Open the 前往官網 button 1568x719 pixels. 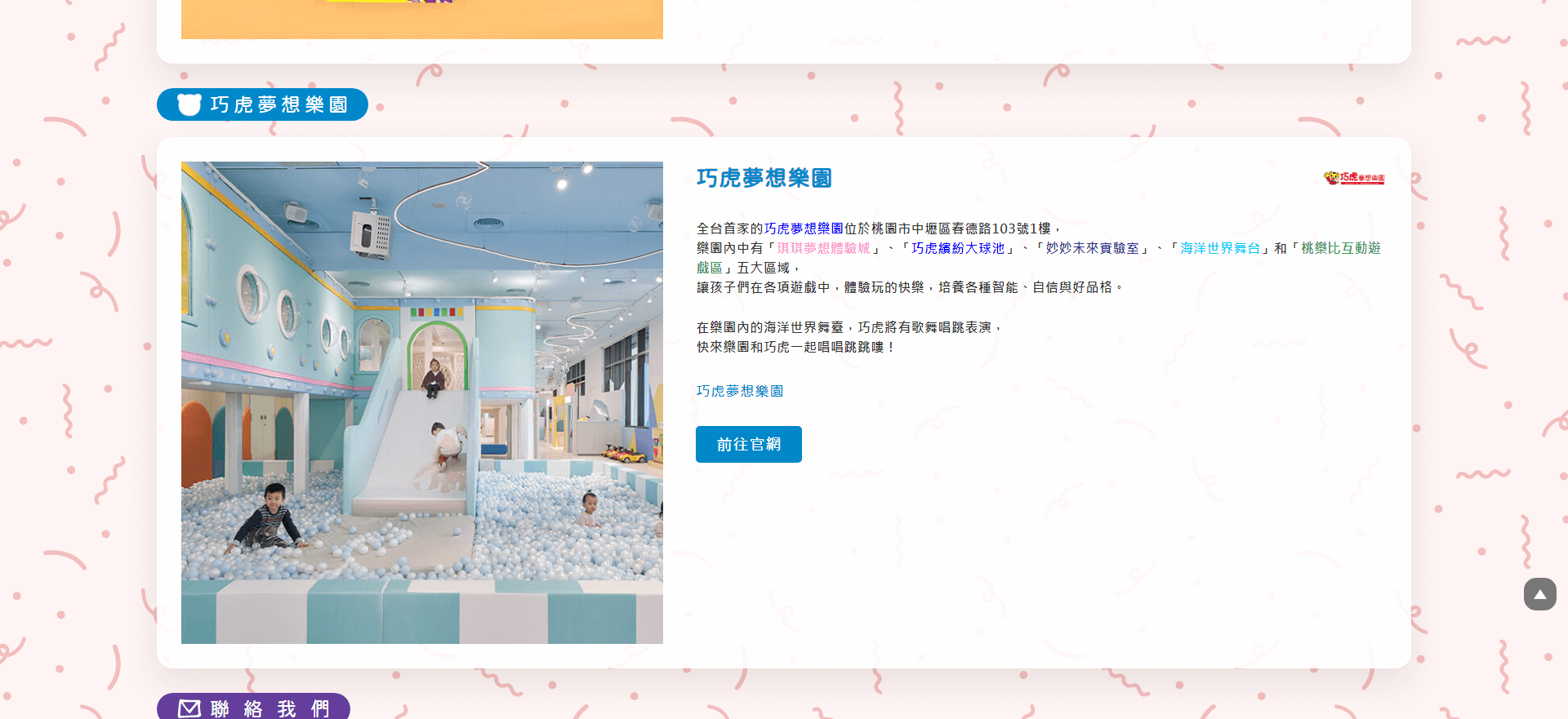click(x=749, y=444)
